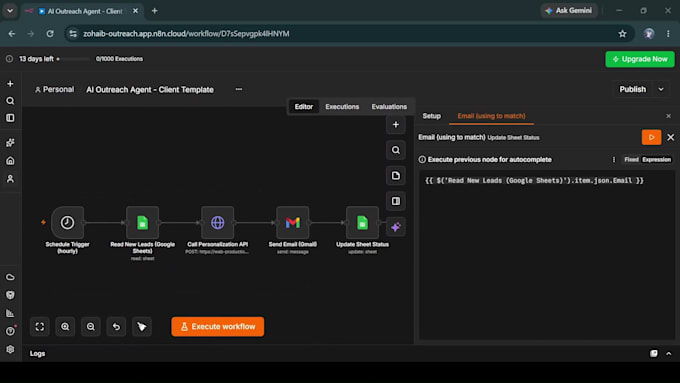The height and width of the screenshot is (383, 680).
Task: Open browser three-dot menu
Action: coord(668,33)
